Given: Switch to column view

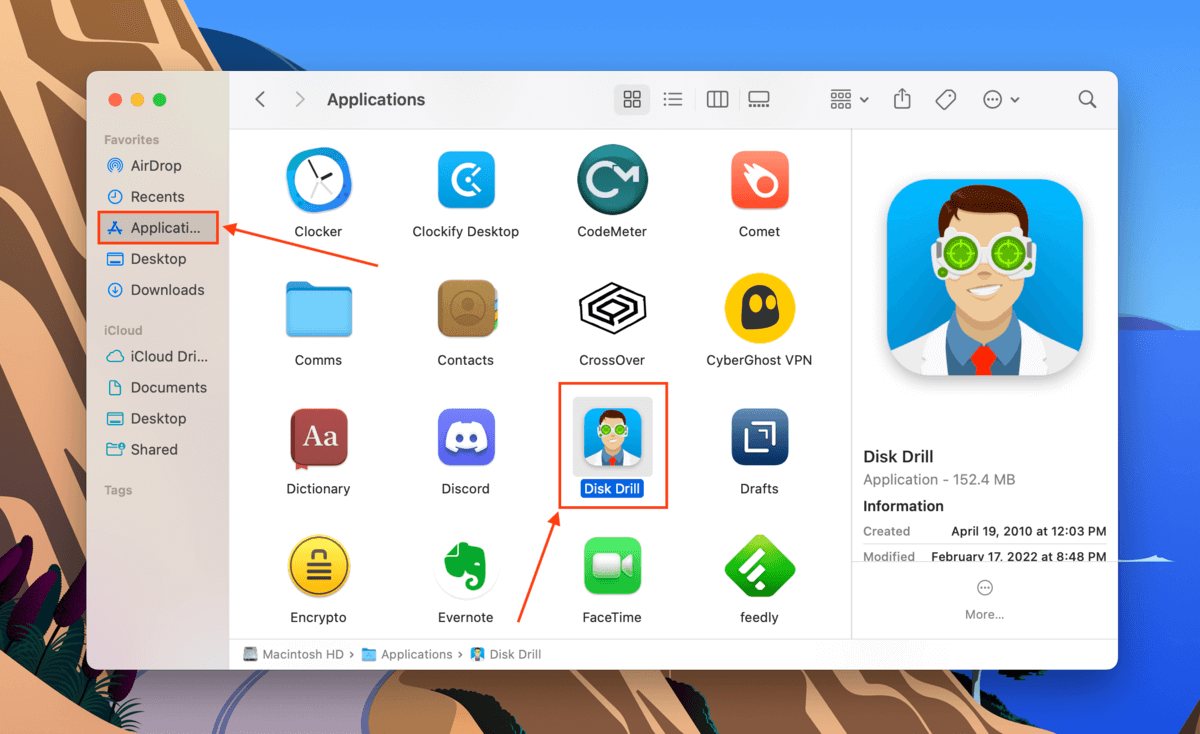Looking at the screenshot, I should [x=717, y=99].
